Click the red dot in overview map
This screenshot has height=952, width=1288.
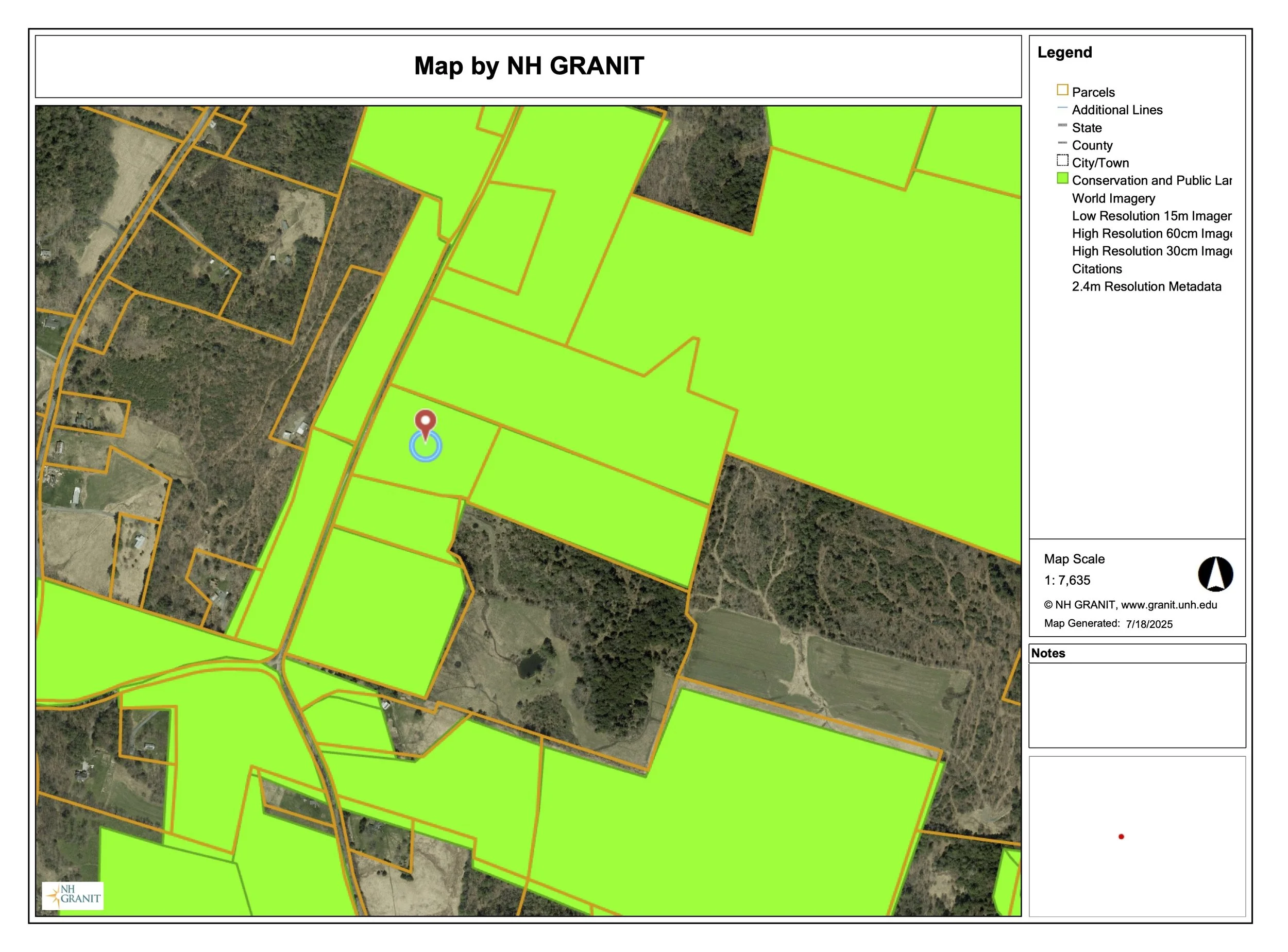pyautogui.click(x=1121, y=836)
